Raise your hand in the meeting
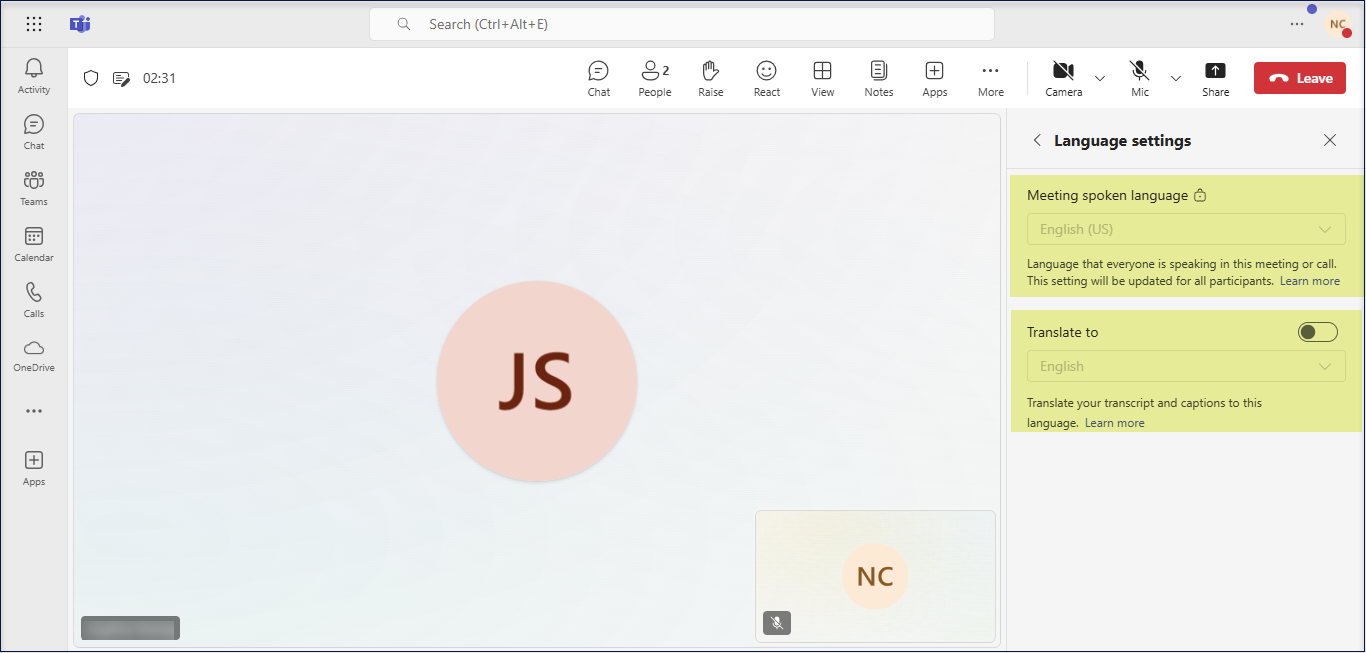Screen dimensions: 1366x653 tap(710, 78)
